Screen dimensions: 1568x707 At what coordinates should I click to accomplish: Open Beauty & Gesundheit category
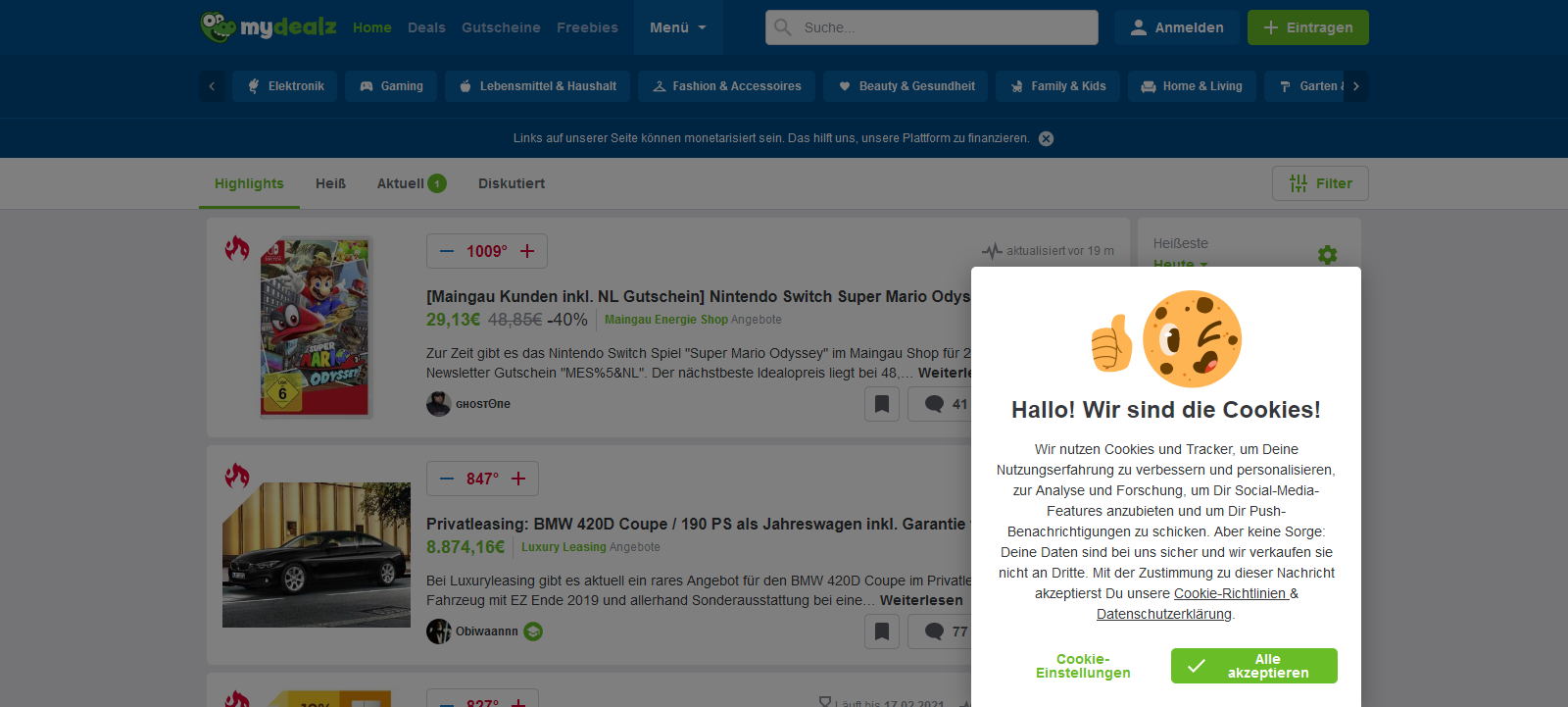point(906,86)
